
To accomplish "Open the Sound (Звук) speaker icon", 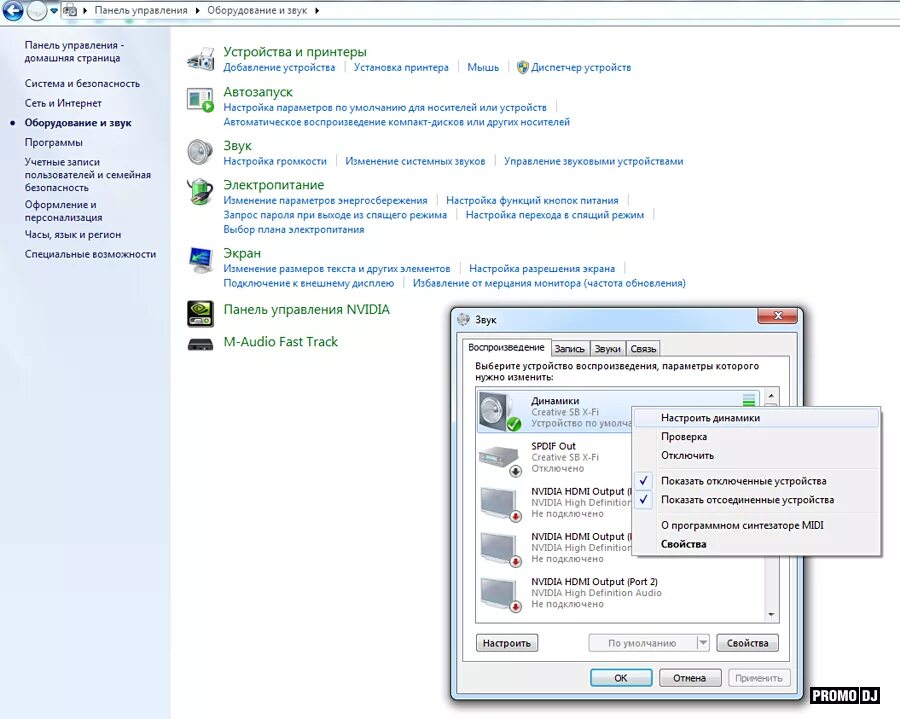I will click(200, 152).
